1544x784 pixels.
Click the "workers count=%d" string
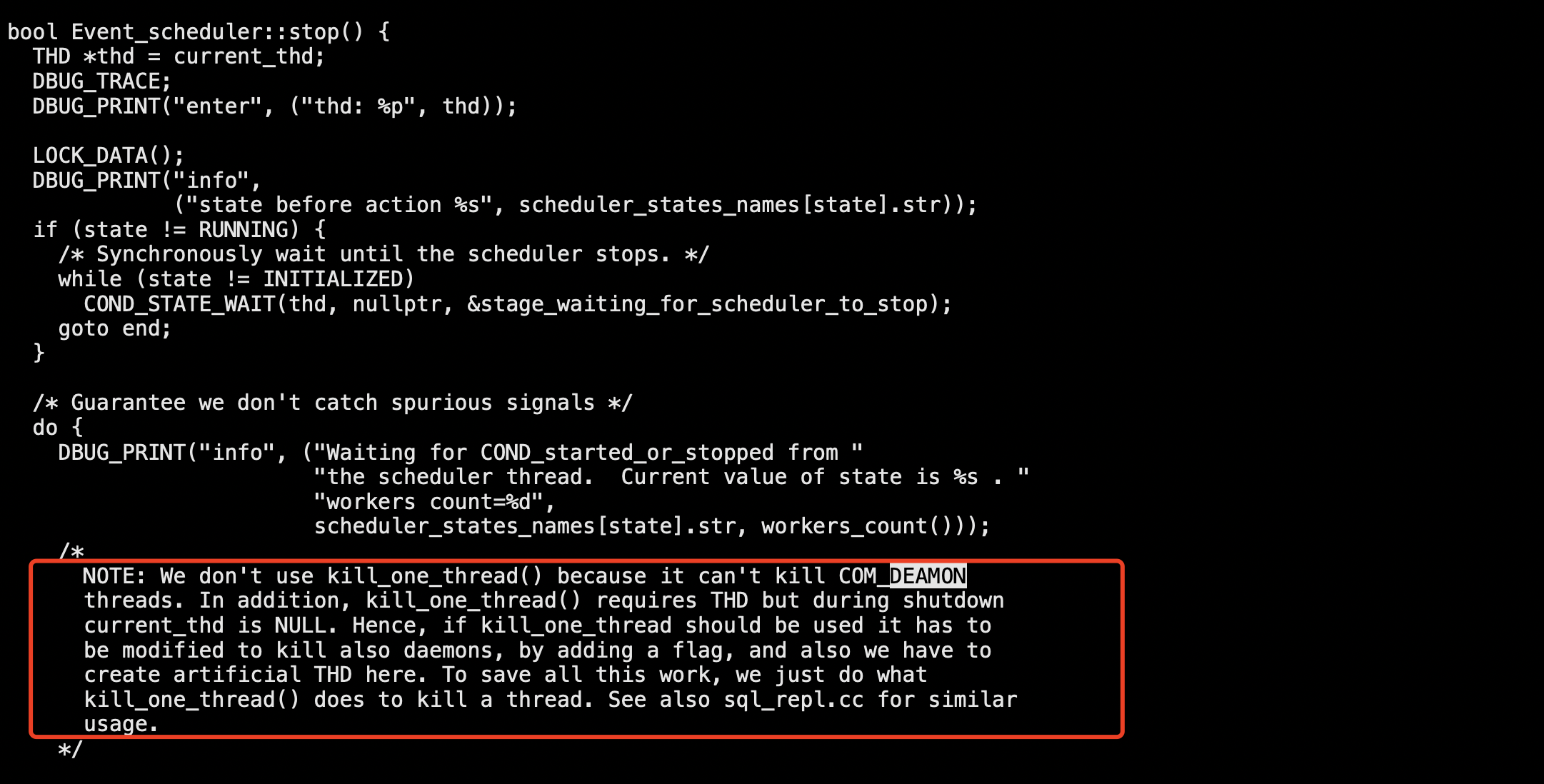click(428, 502)
